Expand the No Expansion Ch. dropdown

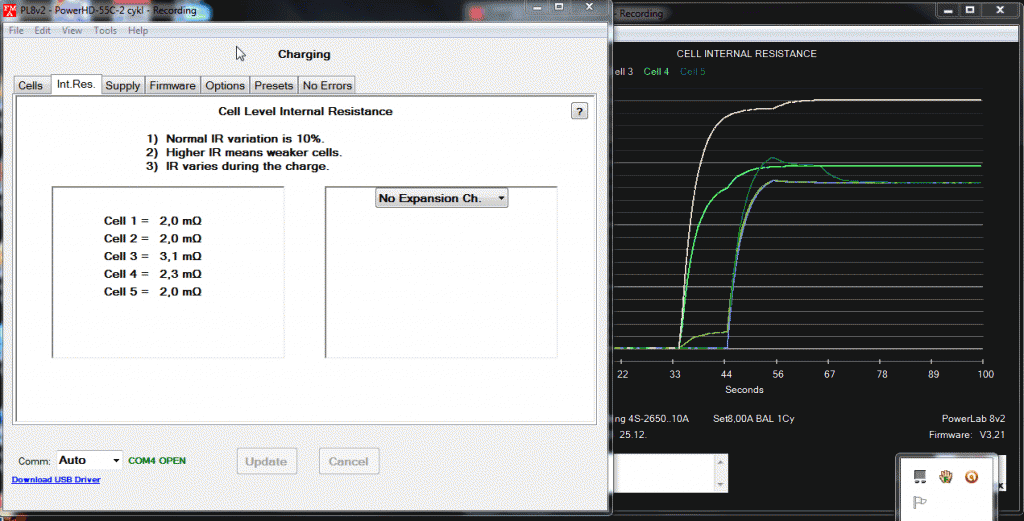click(x=442, y=198)
